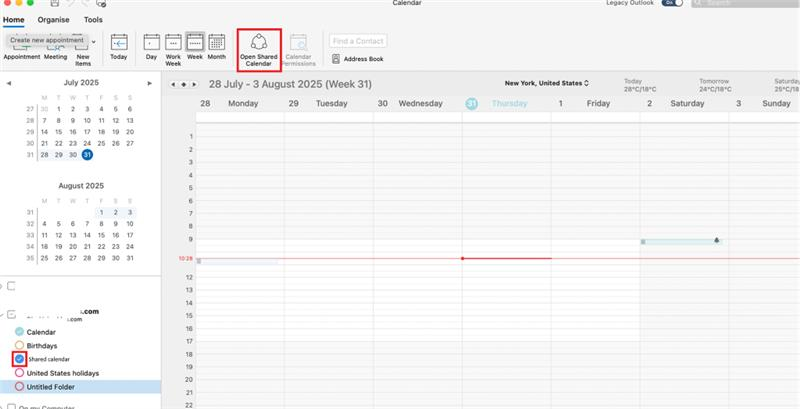
Task: Click Tomorrow's weather forecast
Action: pos(715,85)
